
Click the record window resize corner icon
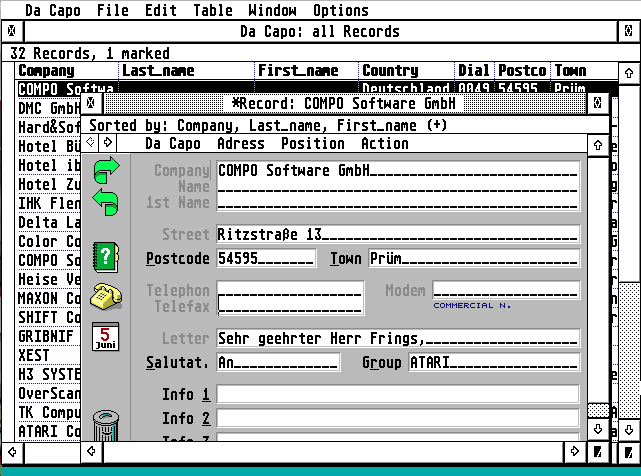[598, 452]
